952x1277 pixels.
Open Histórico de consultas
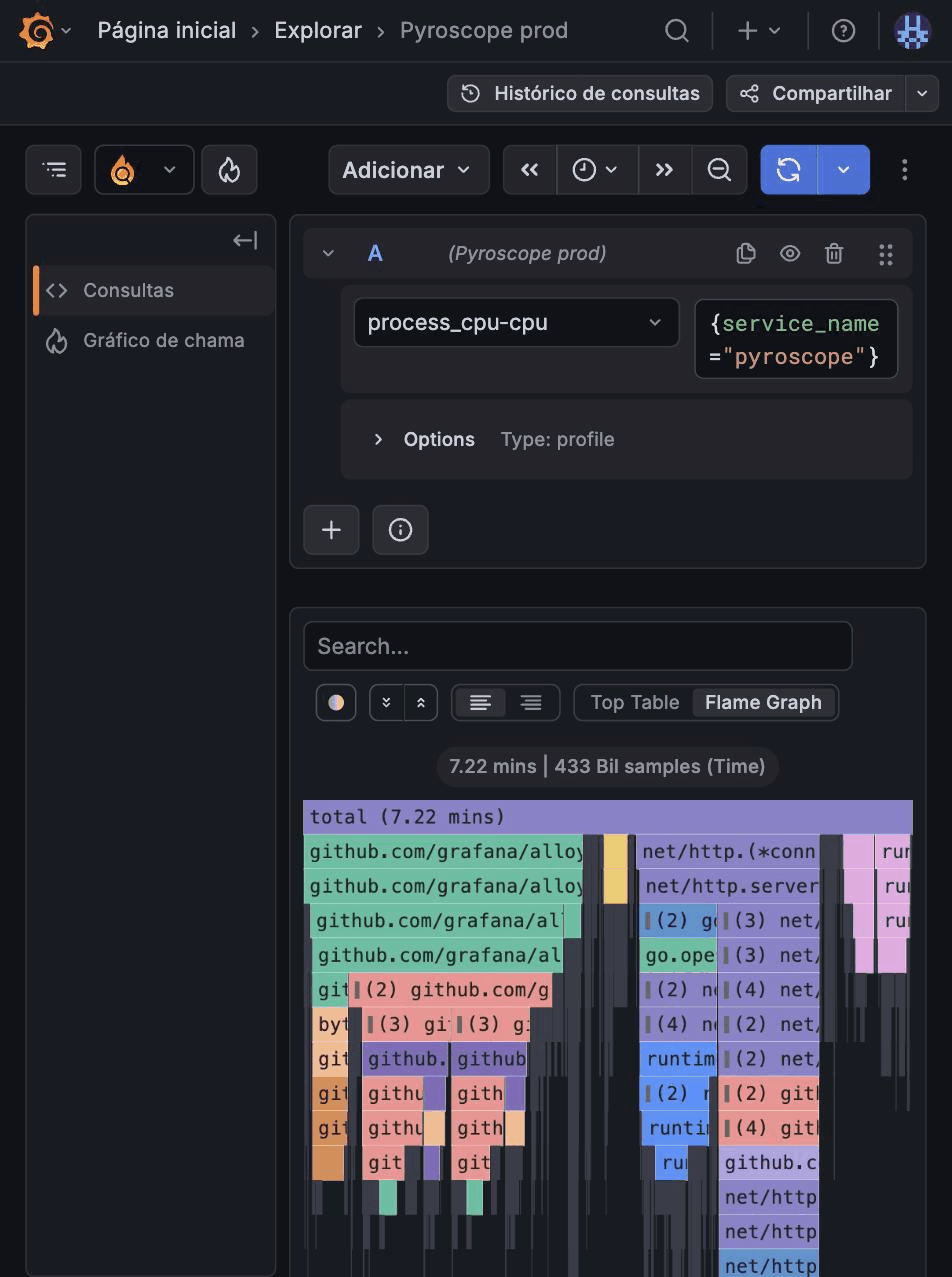[x=580, y=93]
